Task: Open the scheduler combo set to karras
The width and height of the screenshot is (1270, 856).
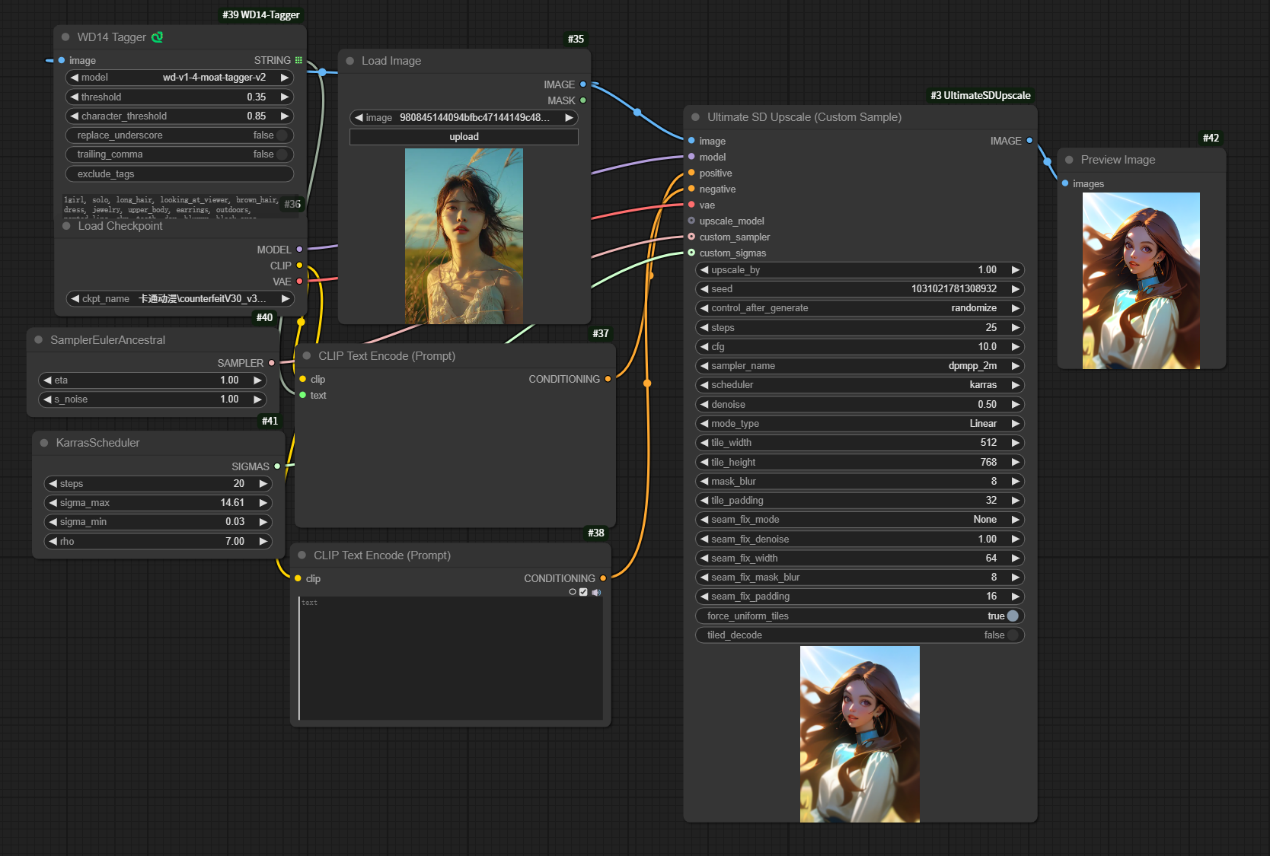Action: pyautogui.click(x=860, y=385)
